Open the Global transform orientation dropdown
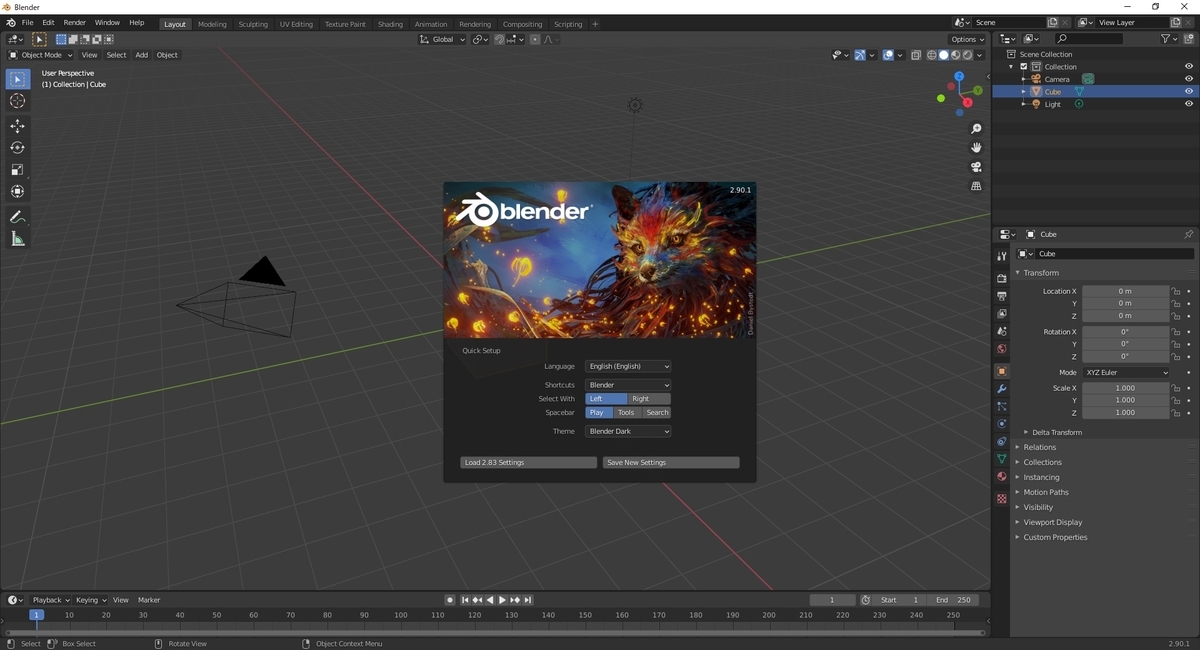Viewport: 1200px width, 650px height. click(442, 39)
